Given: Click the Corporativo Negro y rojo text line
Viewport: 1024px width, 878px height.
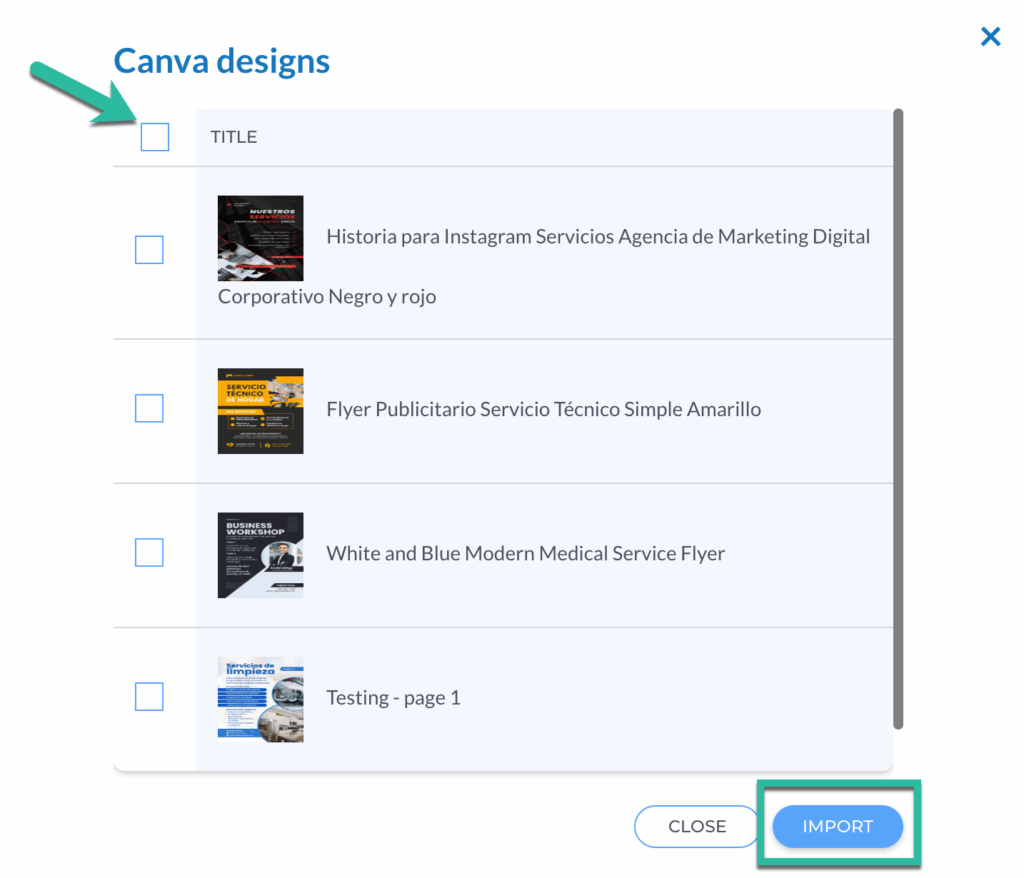Looking at the screenshot, I should pos(327,297).
